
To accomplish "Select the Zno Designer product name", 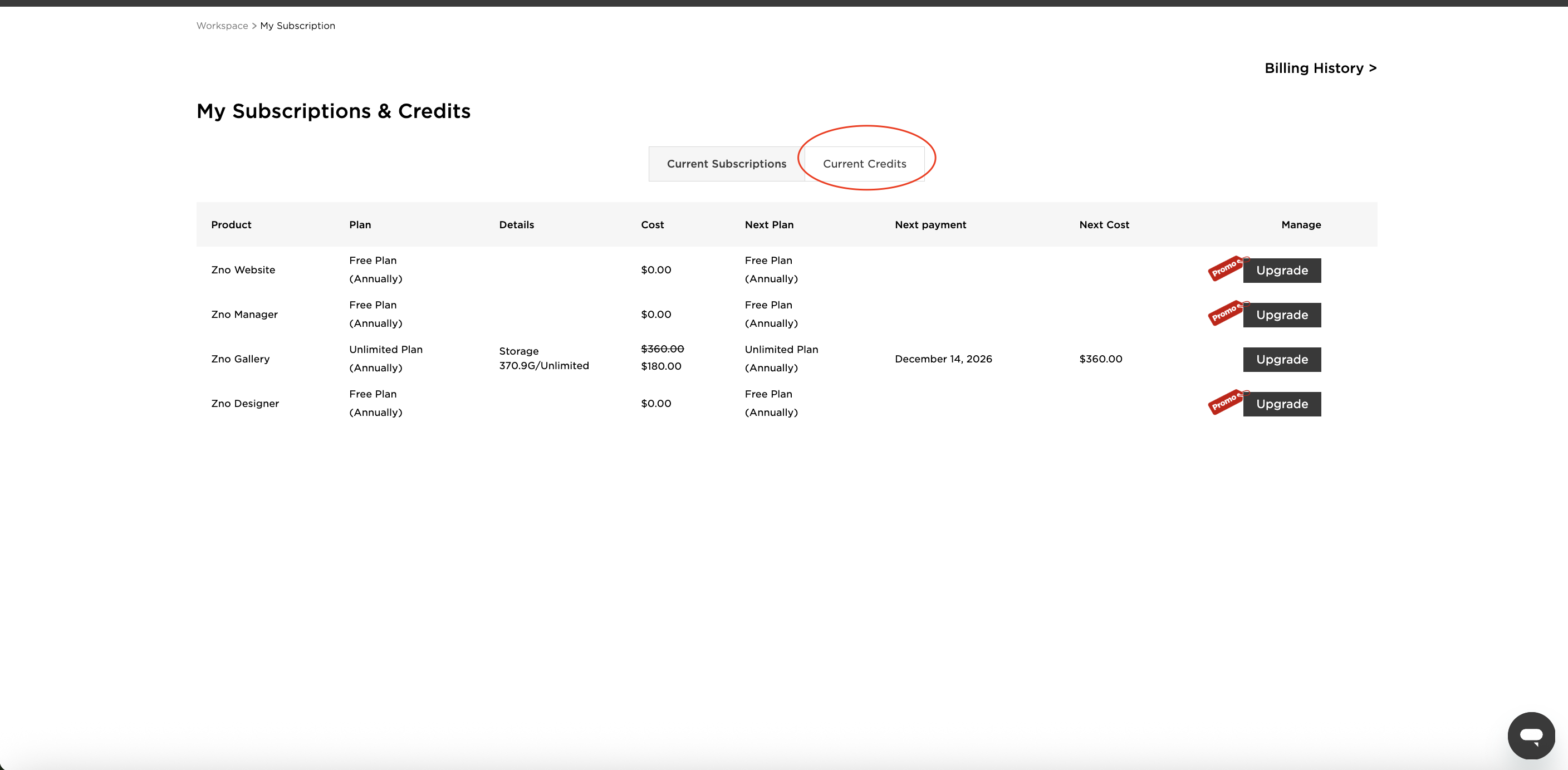I will [x=244, y=404].
